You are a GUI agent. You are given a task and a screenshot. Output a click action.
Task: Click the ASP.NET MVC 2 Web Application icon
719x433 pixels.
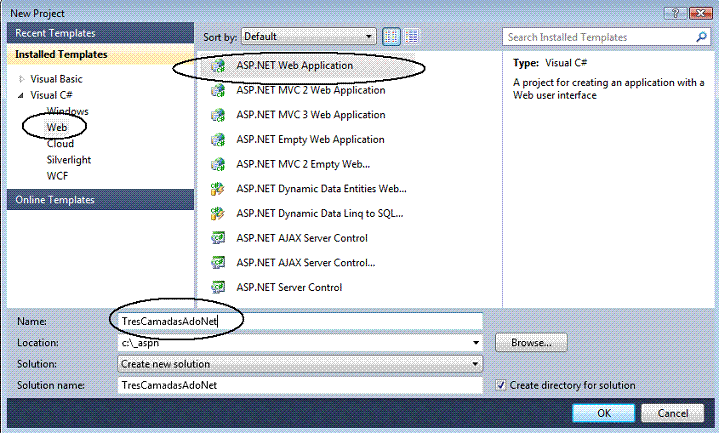[x=218, y=90]
